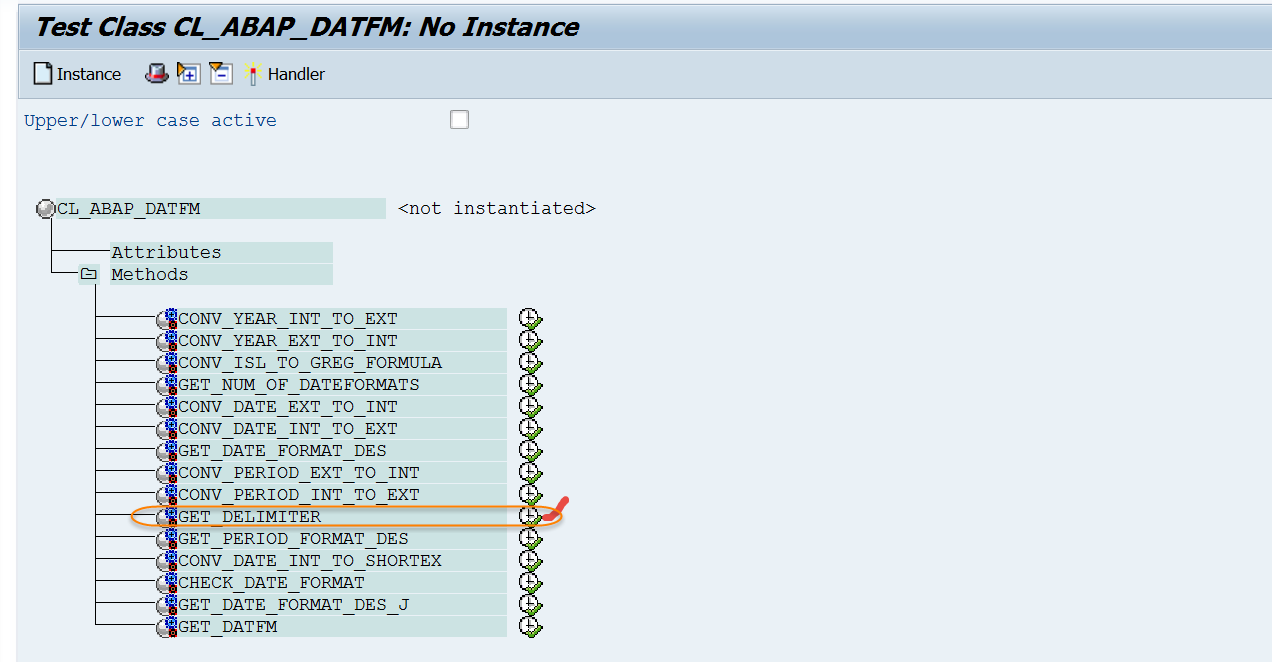This screenshot has height=662, width=1272.
Task: Execute the CONV_DATE_EXT_TO_INT method
Action: (530, 406)
